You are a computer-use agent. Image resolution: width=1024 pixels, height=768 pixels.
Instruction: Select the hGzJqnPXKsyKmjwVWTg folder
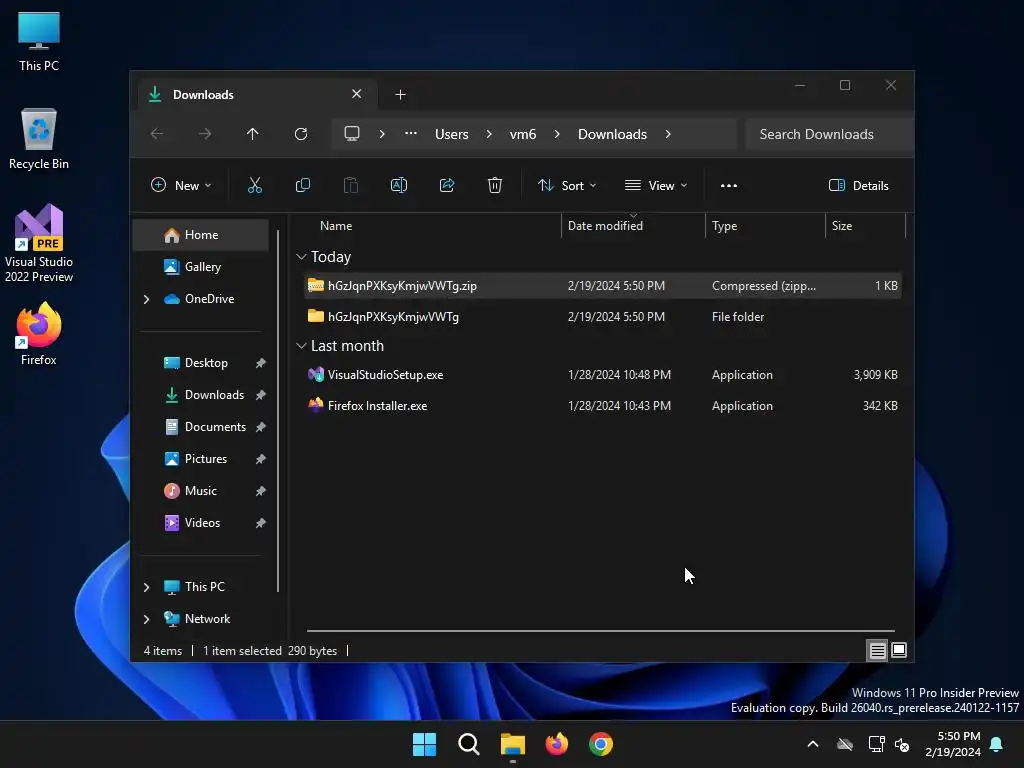click(x=603, y=317)
